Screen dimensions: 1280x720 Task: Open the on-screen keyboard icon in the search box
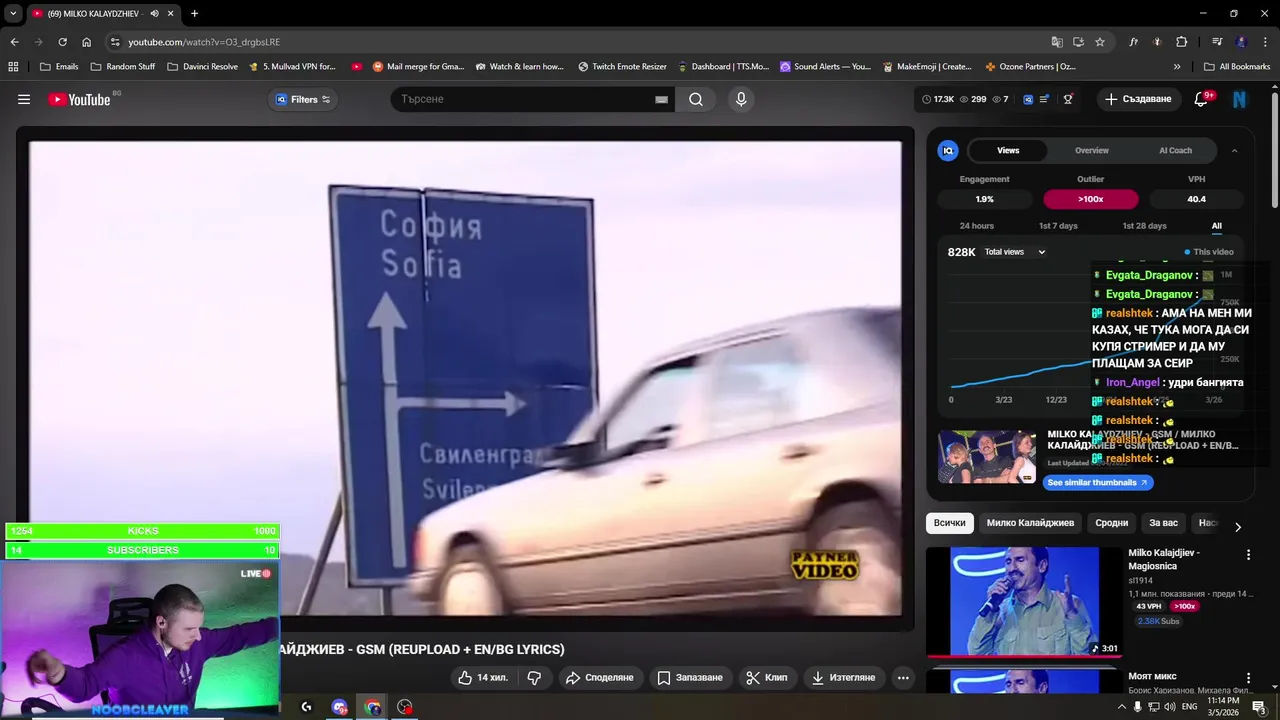click(x=661, y=99)
